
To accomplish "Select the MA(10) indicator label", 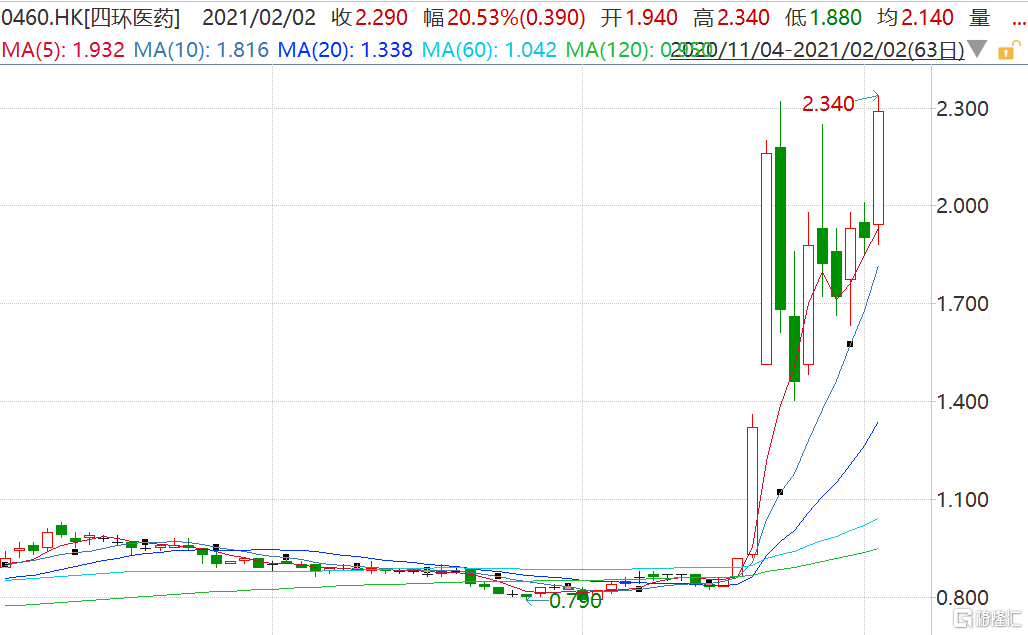I will [203, 49].
